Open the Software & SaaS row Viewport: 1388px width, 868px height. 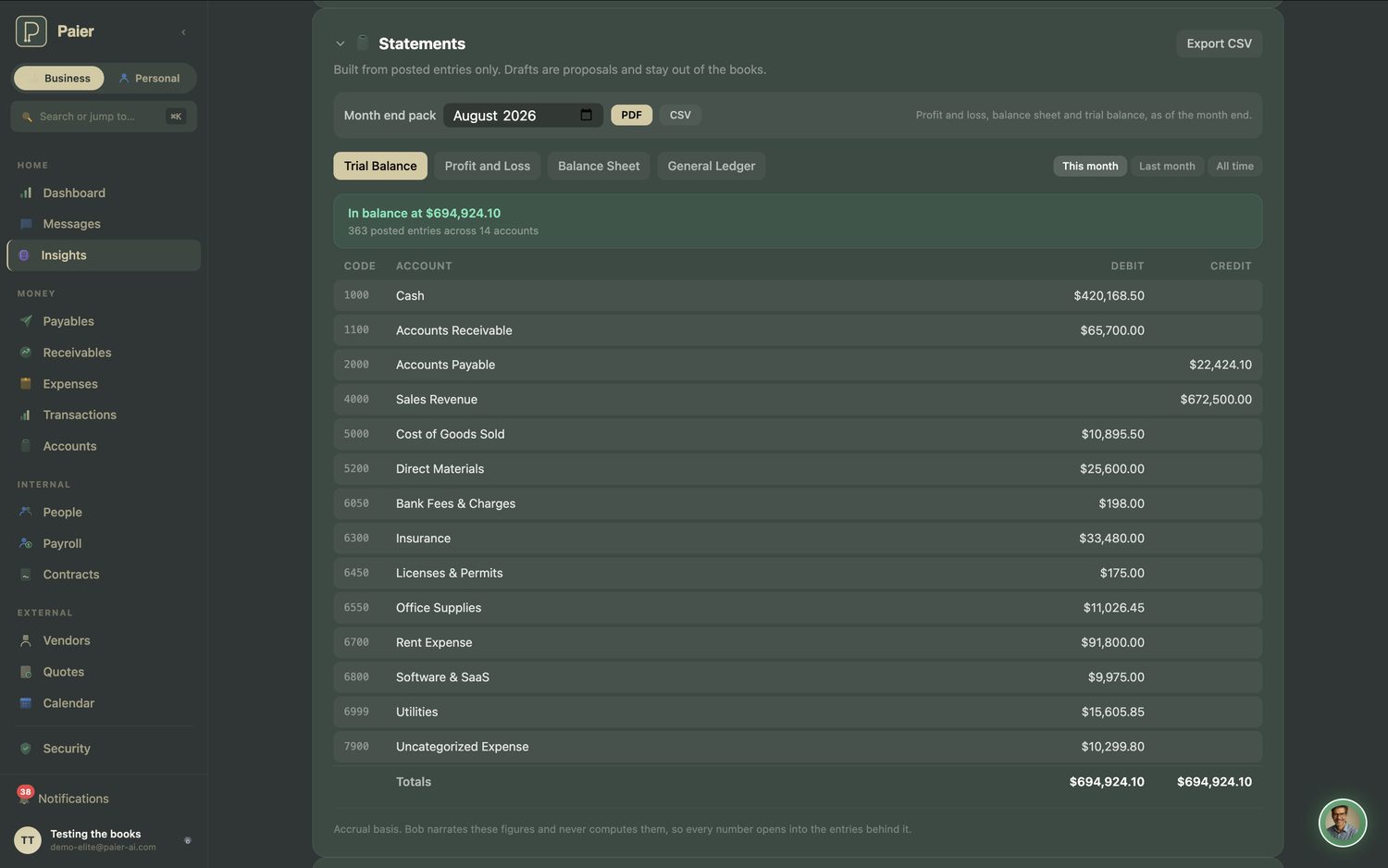point(798,677)
